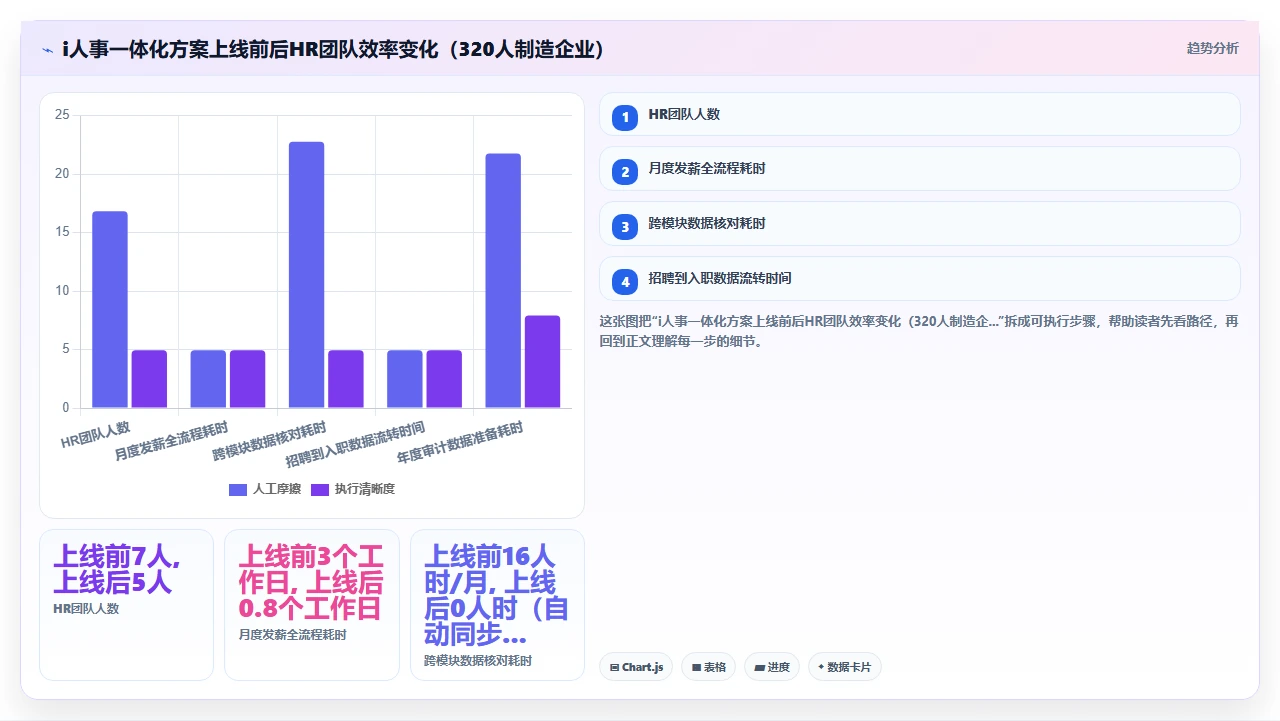The image size is (1280, 721).
Task: Click the Chart.js tag
Action: (x=636, y=667)
